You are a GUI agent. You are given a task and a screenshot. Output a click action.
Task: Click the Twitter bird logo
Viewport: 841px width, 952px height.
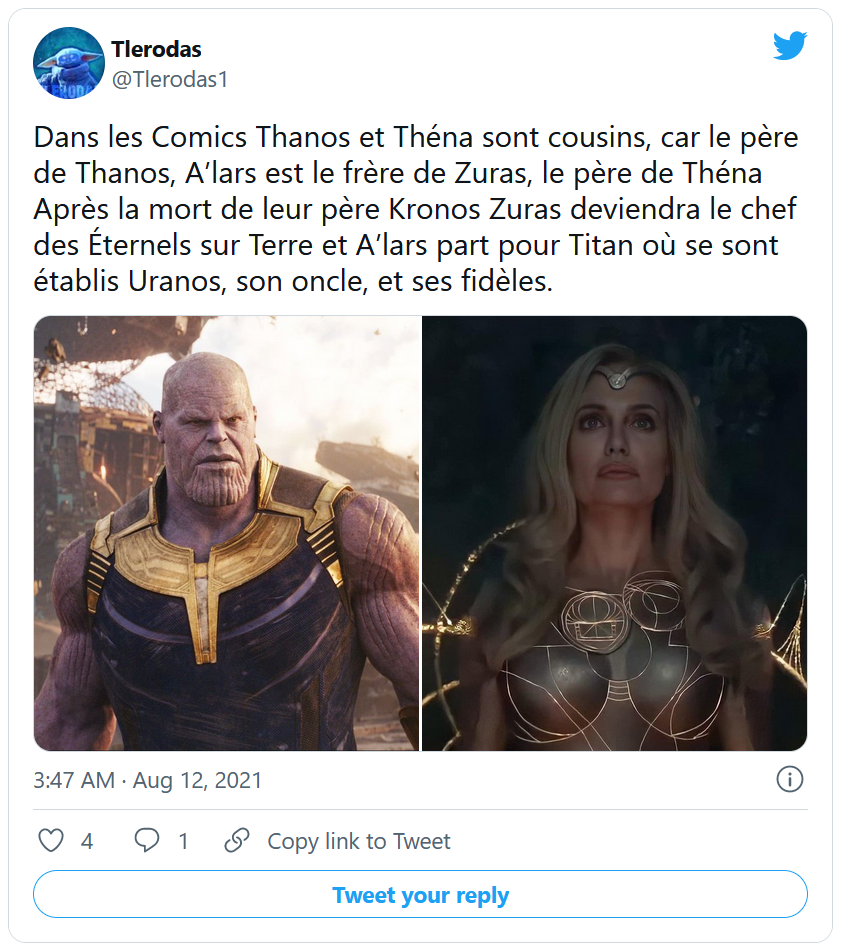[x=789, y=45]
